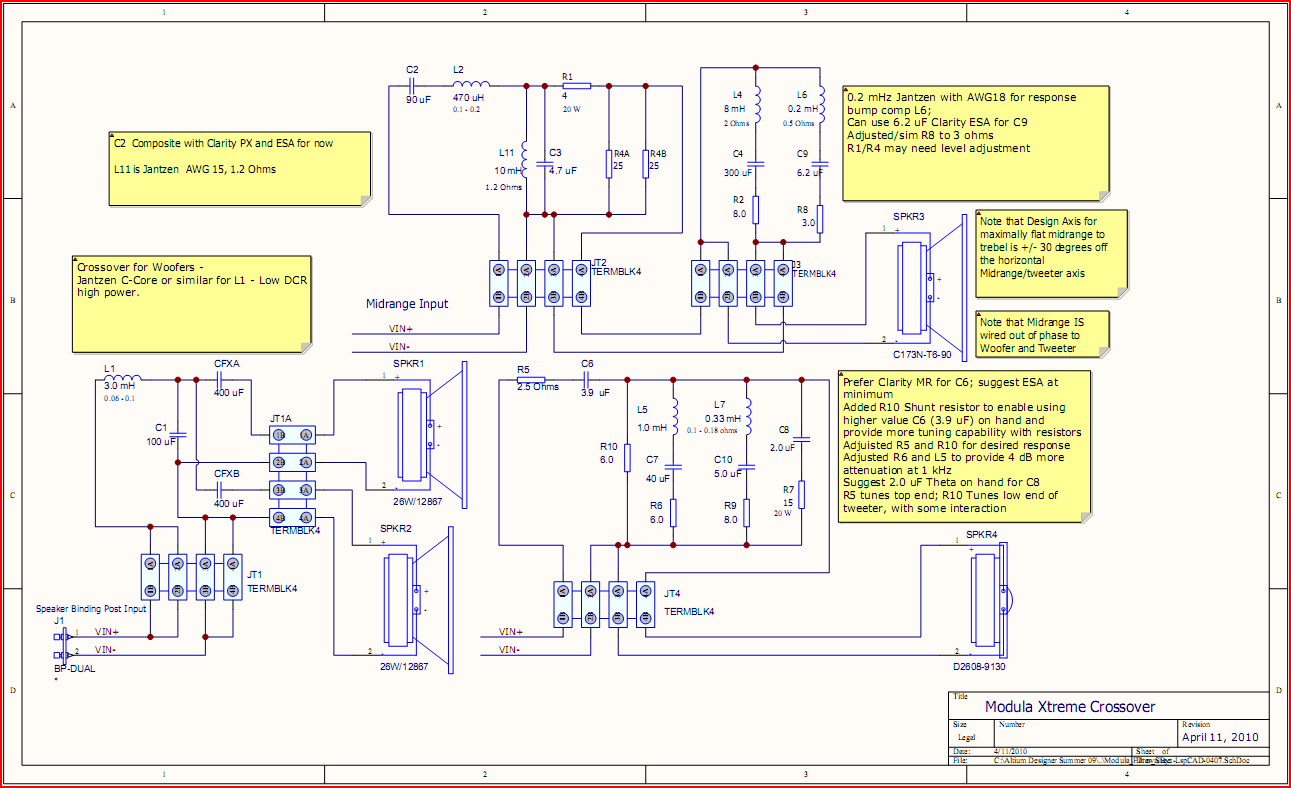1291x788 pixels.
Task: Select the Speaker Binding Post Input label
Action: (91, 608)
